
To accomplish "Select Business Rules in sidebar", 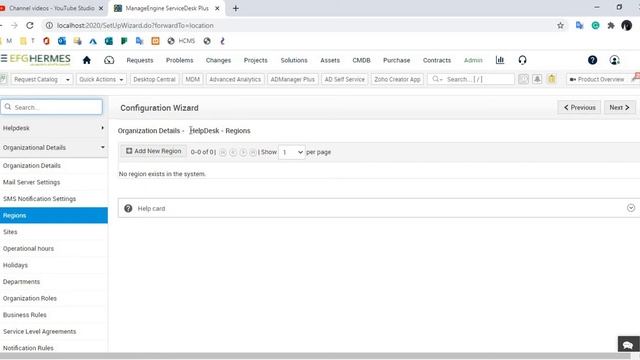I will coord(54,315).
